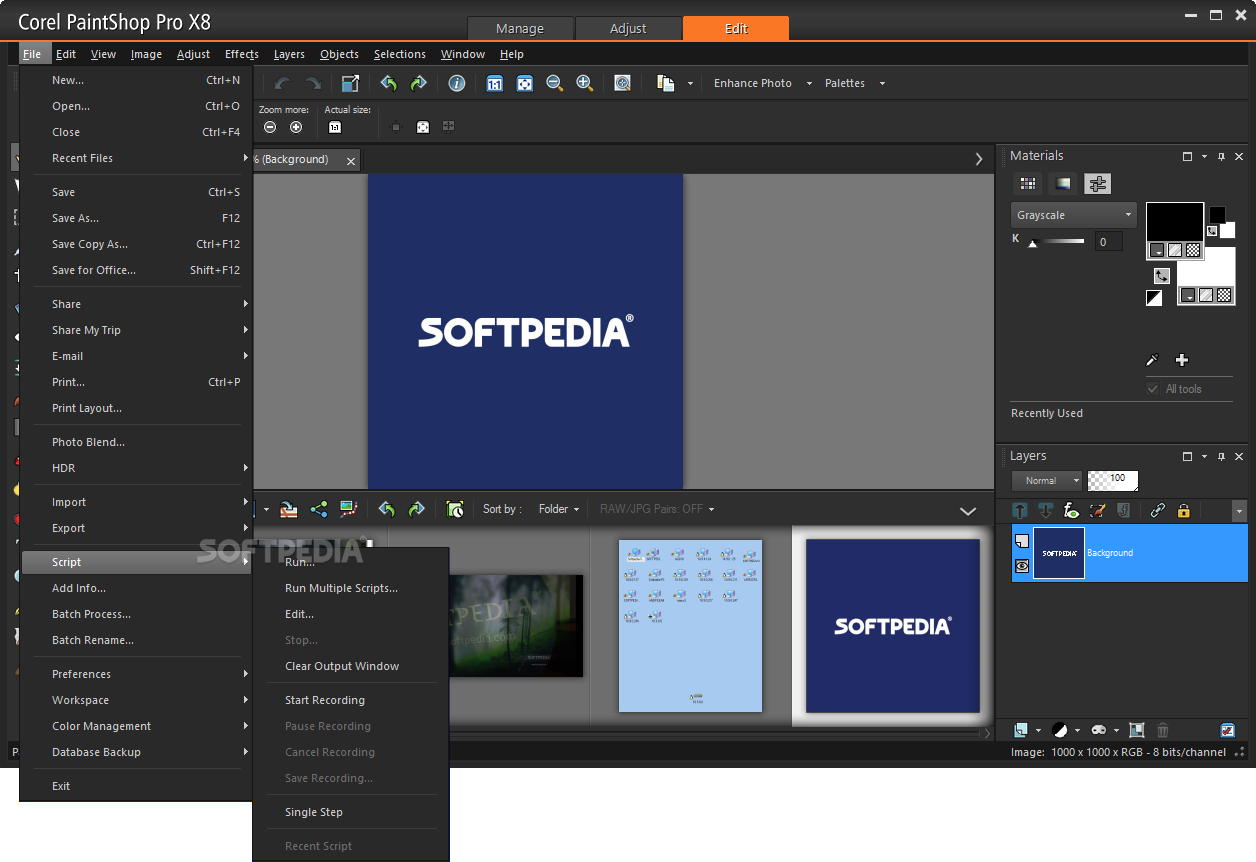The height and width of the screenshot is (862, 1256).
Task: Click Zoom out magnifier in main toolbar
Action: 554,83
